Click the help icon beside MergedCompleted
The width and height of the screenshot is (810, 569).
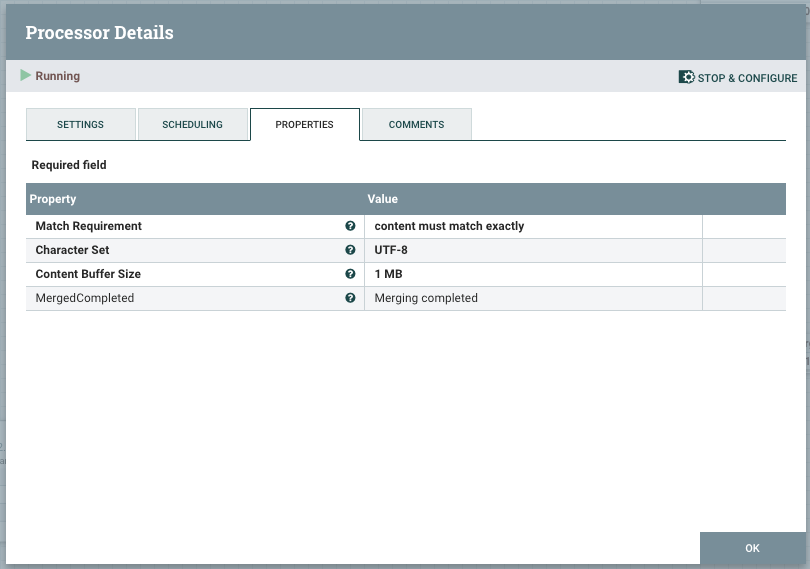click(350, 298)
